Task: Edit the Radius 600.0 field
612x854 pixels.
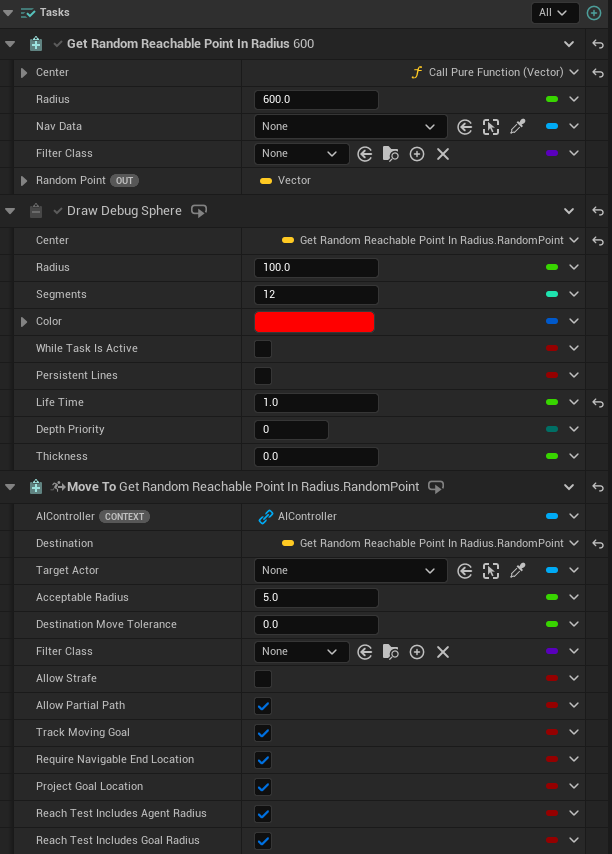Action: pyautogui.click(x=316, y=100)
